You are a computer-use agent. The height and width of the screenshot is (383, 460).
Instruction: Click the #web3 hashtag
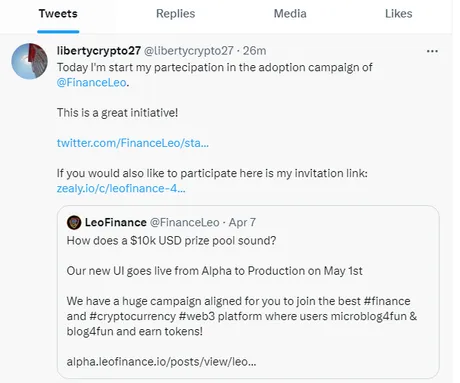click(197, 316)
